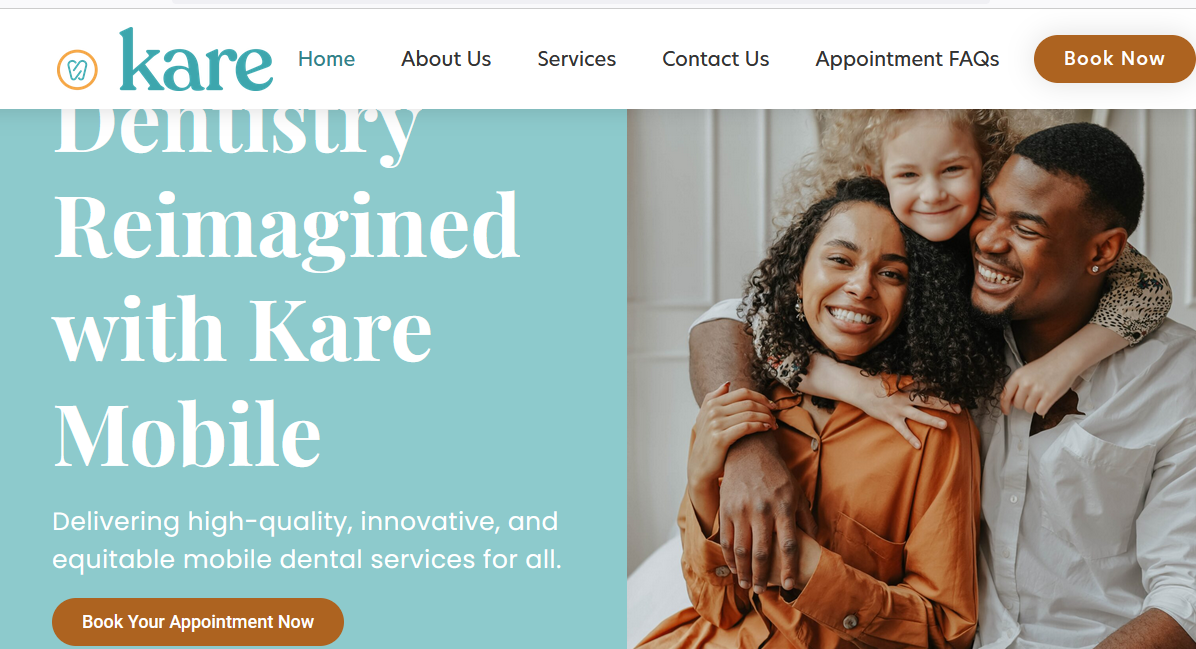Viewport: 1196px width, 649px height.
Task: Click the with Kare heading line
Action: tap(242, 331)
